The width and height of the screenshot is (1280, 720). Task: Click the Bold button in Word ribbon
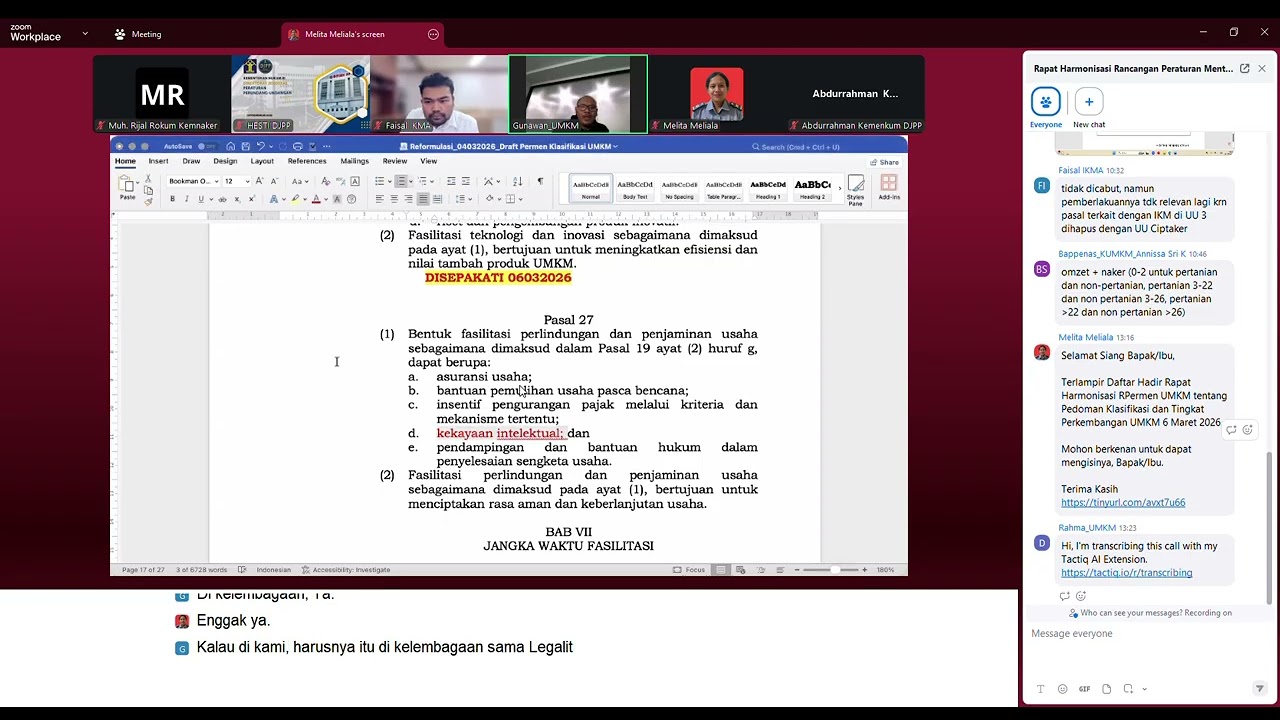[173, 199]
